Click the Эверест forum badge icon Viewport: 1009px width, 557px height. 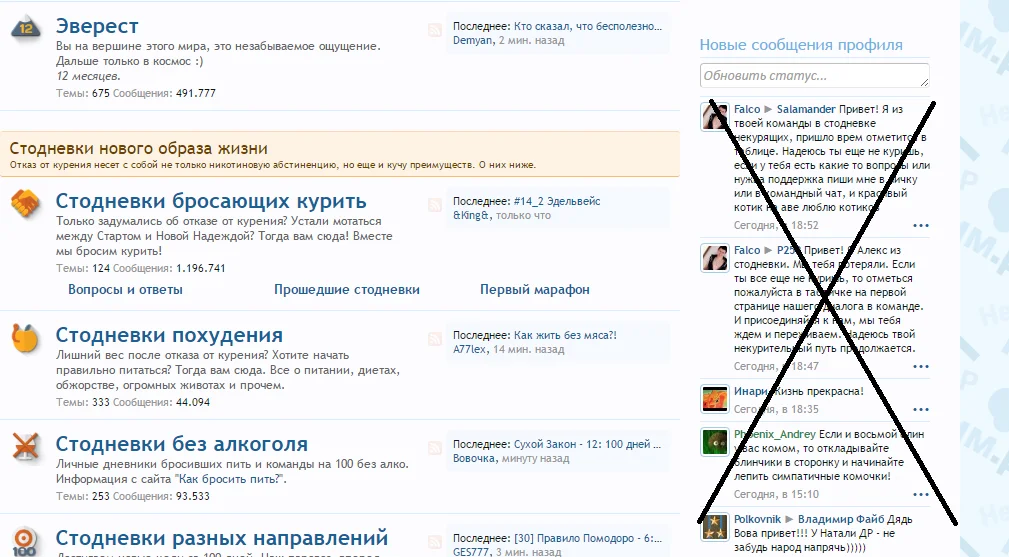tap(26, 27)
